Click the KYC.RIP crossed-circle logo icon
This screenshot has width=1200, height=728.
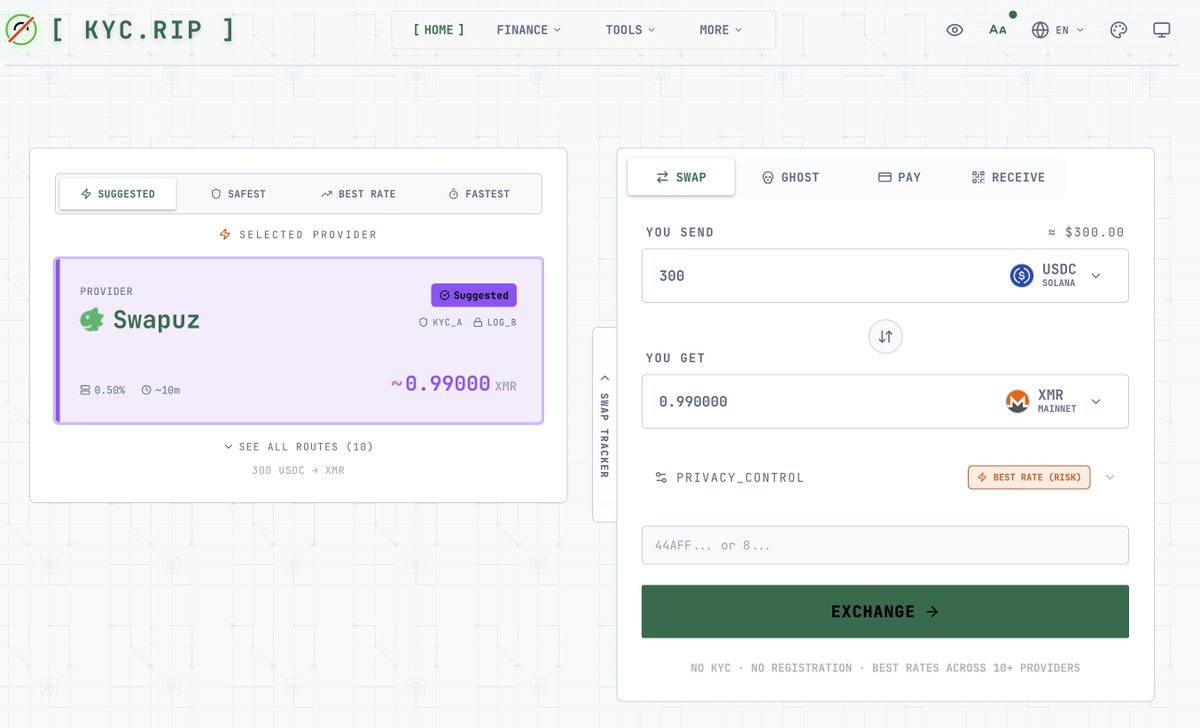[x=22, y=30]
